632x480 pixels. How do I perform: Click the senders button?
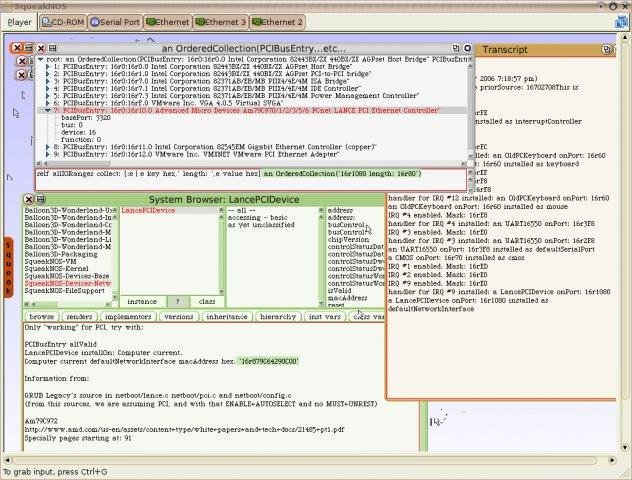tap(79, 317)
